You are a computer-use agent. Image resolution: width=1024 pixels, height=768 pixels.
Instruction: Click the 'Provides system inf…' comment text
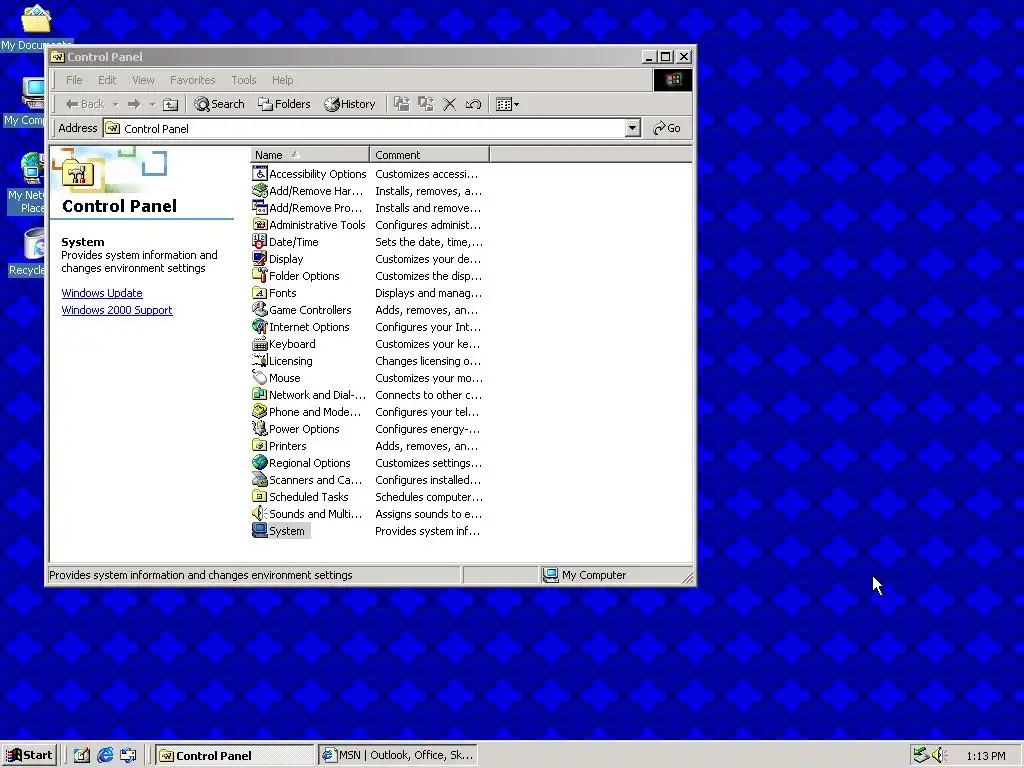pyautogui.click(x=427, y=530)
